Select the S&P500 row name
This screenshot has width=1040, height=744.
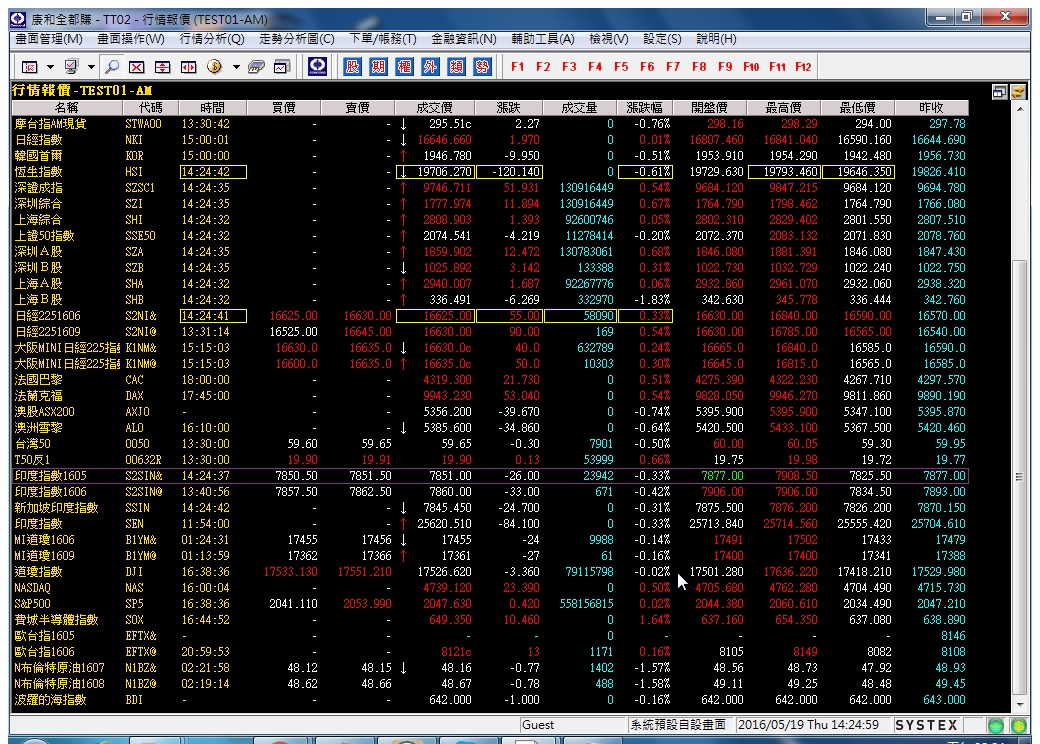(x=32, y=604)
